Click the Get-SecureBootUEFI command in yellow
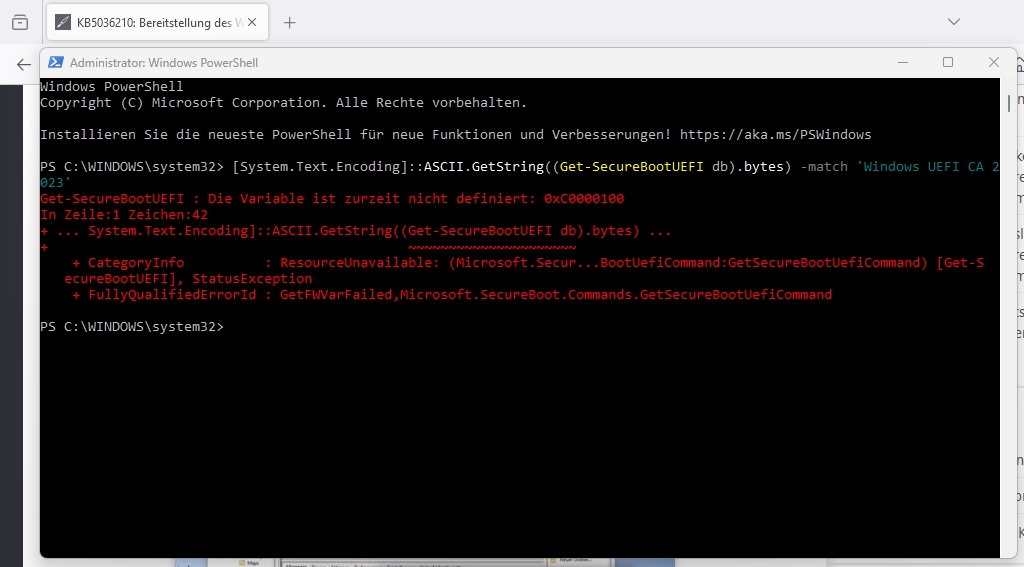 click(632, 167)
